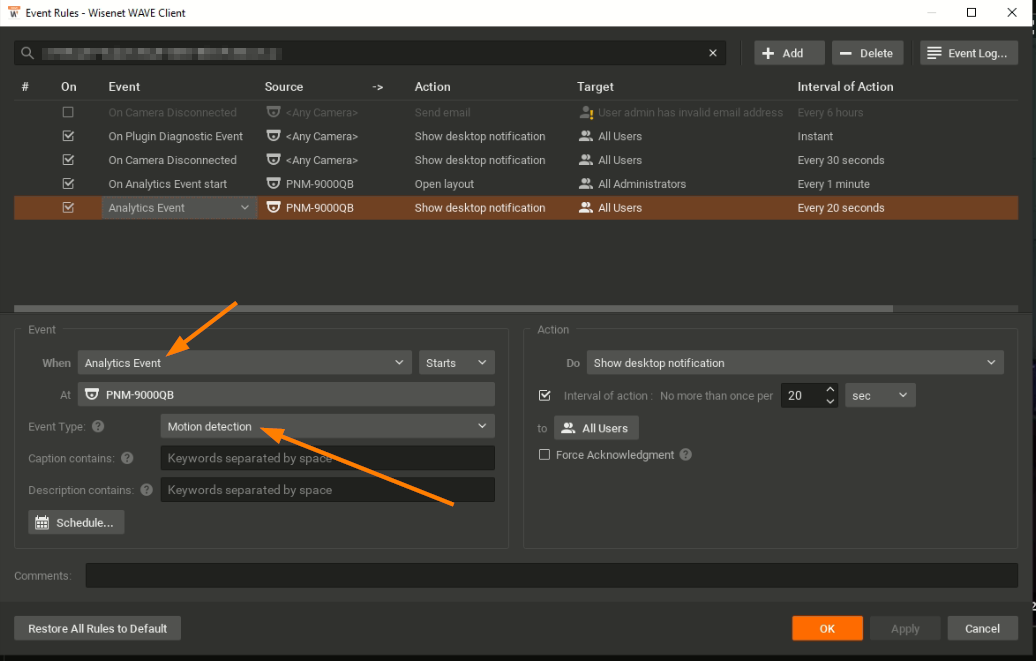Select the Open layout action cell

(444, 184)
